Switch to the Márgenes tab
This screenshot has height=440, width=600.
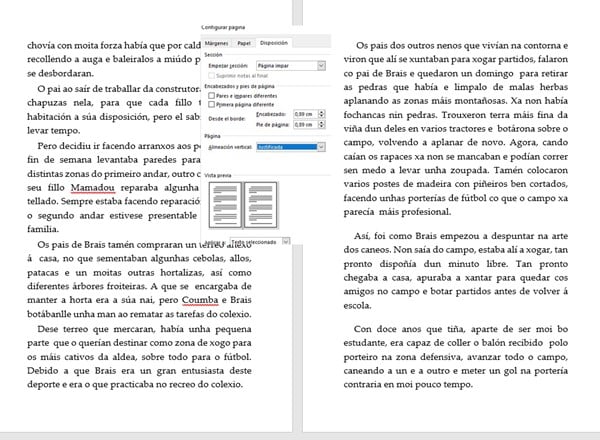pyautogui.click(x=216, y=44)
